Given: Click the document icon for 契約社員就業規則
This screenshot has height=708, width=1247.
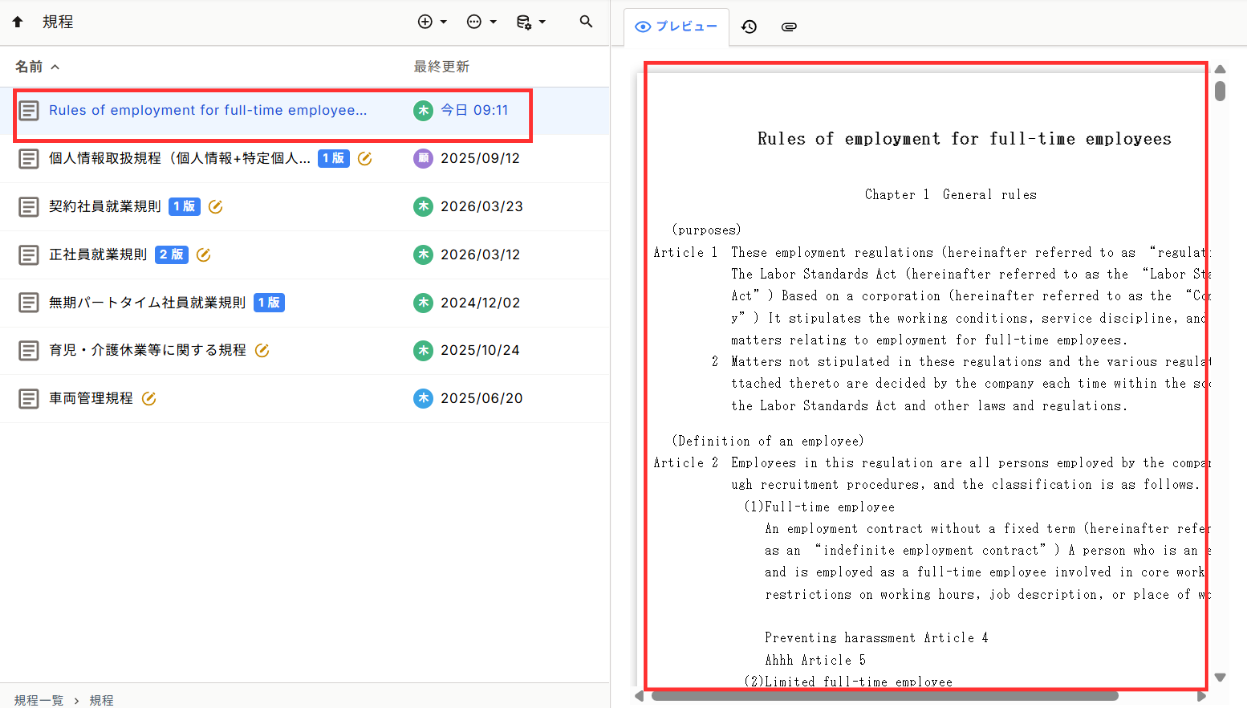Looking at the screenshot, I should [30, 207].
